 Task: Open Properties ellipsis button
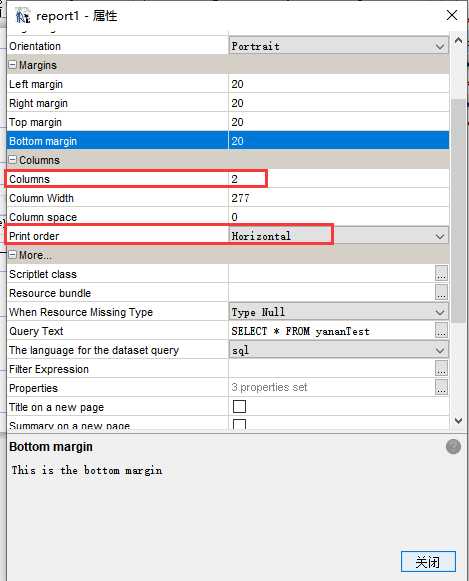point(441,388)
